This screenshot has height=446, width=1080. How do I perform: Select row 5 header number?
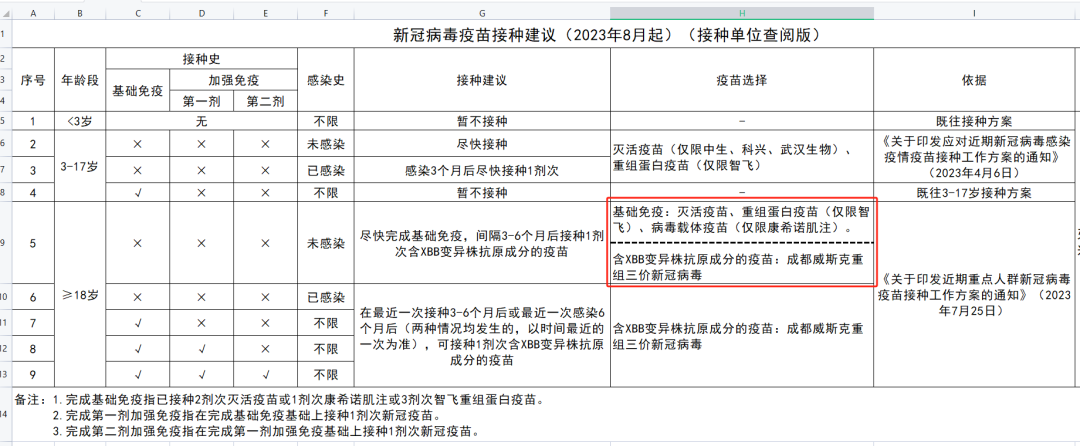tap(6, 121)
